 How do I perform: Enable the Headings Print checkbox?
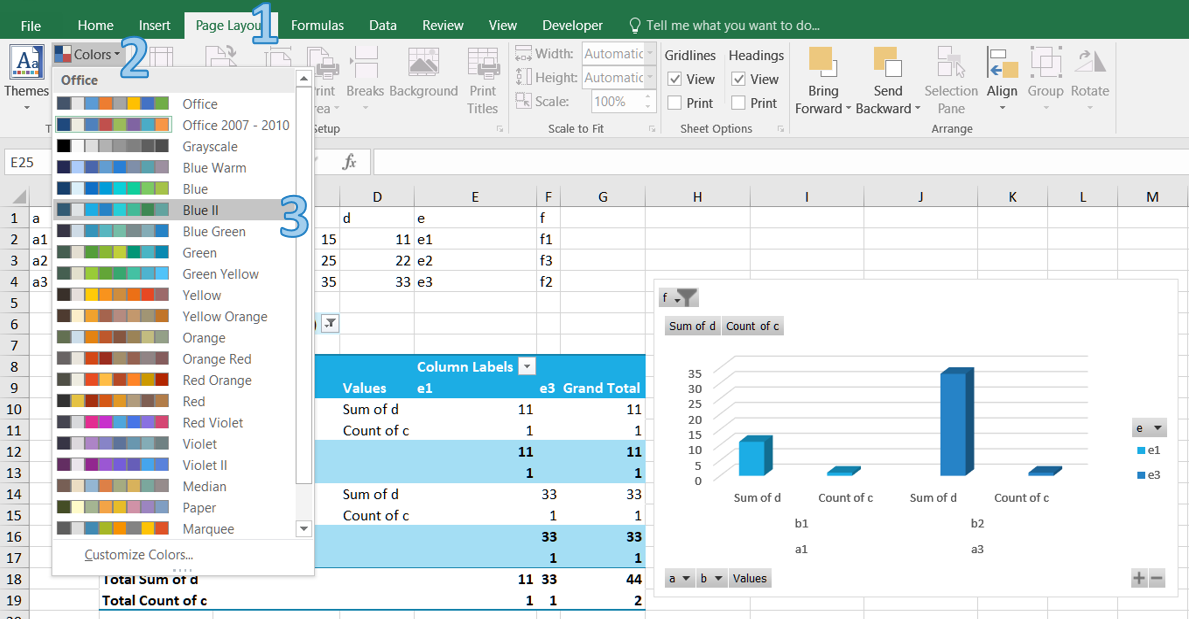(739, 103)
